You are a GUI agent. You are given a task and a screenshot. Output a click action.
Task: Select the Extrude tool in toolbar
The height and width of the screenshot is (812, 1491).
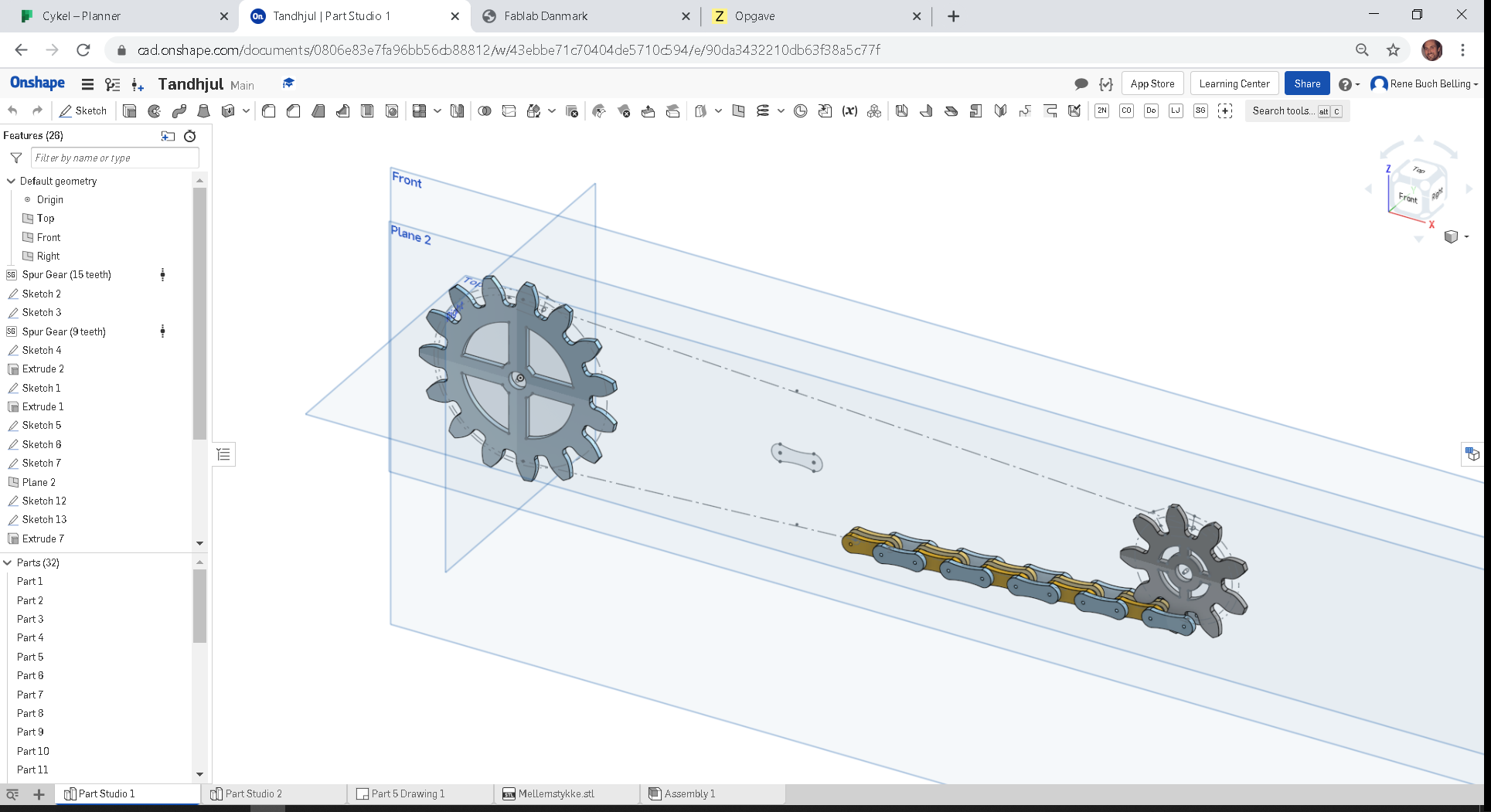(130, 111)
